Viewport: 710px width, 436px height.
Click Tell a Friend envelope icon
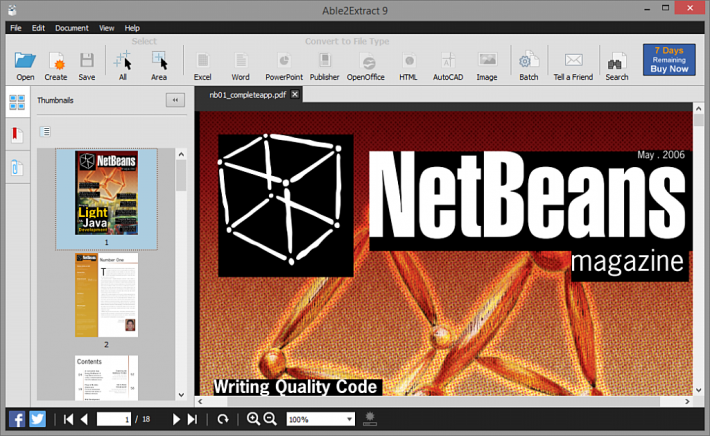click(x=573, y=60)
